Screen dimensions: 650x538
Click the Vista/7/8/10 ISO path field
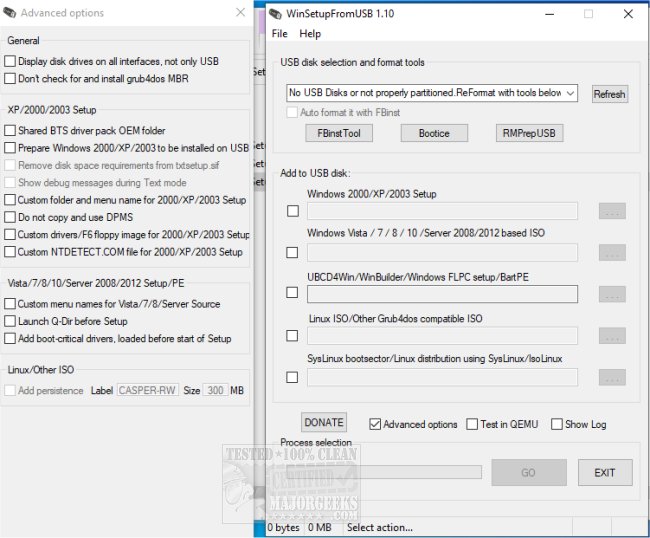tap(442, 252)
